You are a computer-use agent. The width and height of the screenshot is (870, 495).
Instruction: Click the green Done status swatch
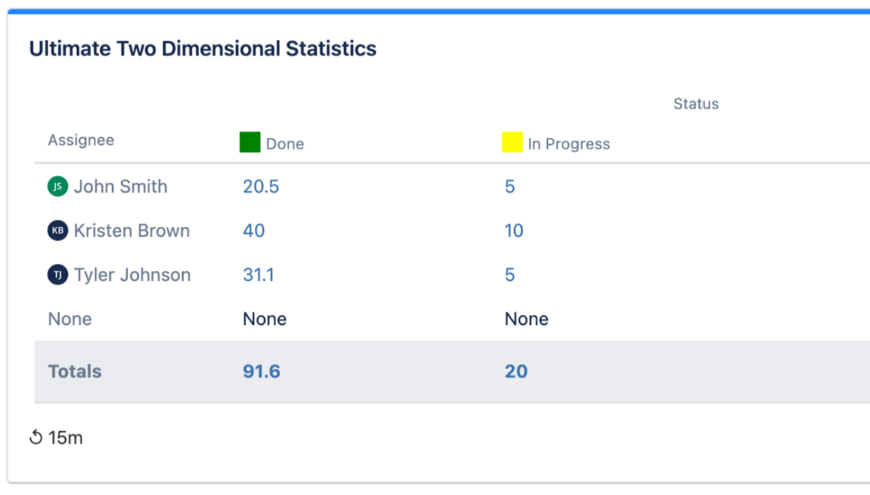[250, 142]
